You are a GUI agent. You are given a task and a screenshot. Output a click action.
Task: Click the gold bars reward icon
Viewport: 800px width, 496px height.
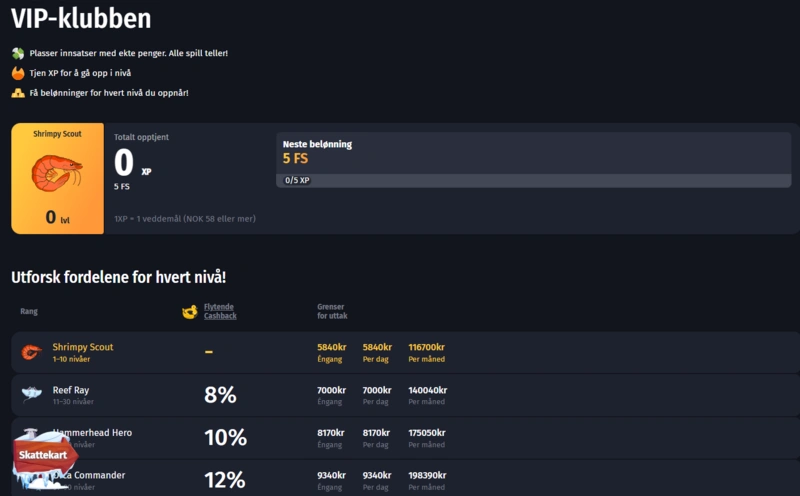click(x=18, y=93)
